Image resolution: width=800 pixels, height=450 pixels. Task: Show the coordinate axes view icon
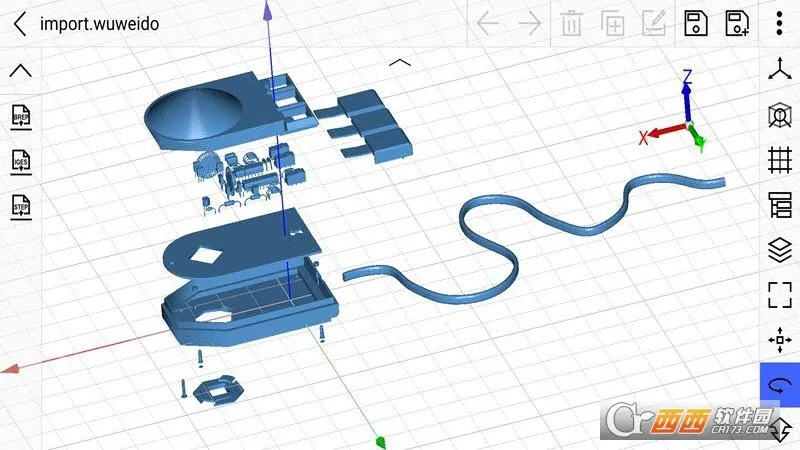[x=780, y=69]
